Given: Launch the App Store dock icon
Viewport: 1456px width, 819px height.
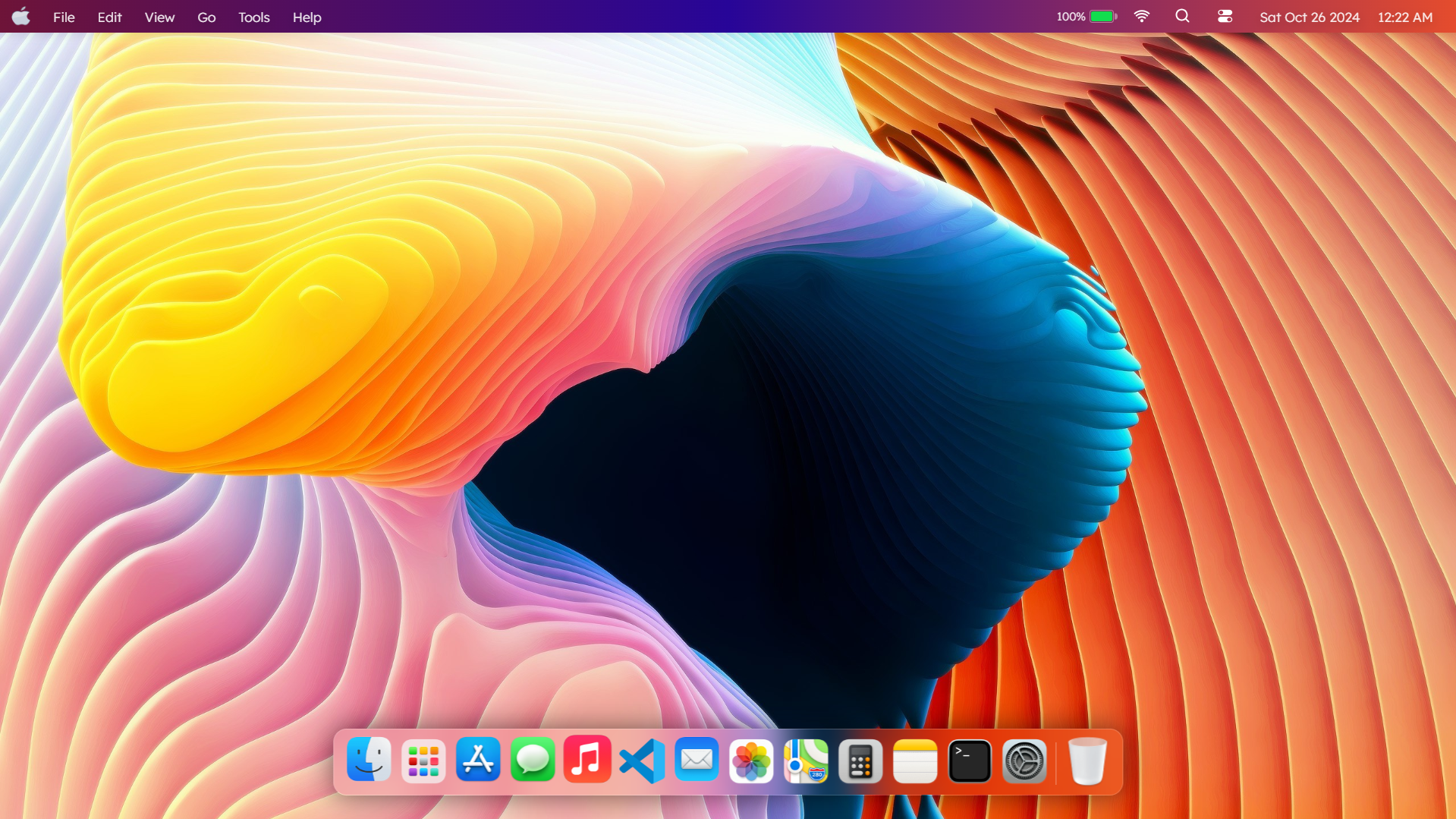Looking at the screenshot, I should (478, 760).
